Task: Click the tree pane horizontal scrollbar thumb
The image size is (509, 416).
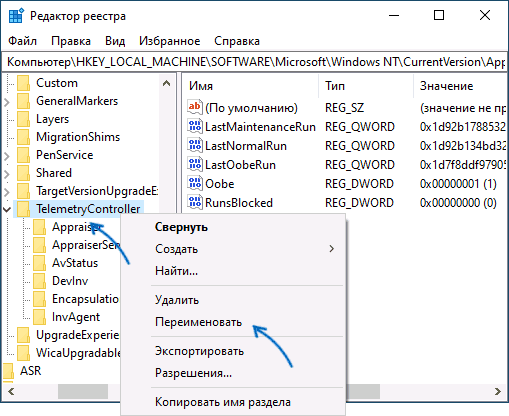Action: (83, 391)
